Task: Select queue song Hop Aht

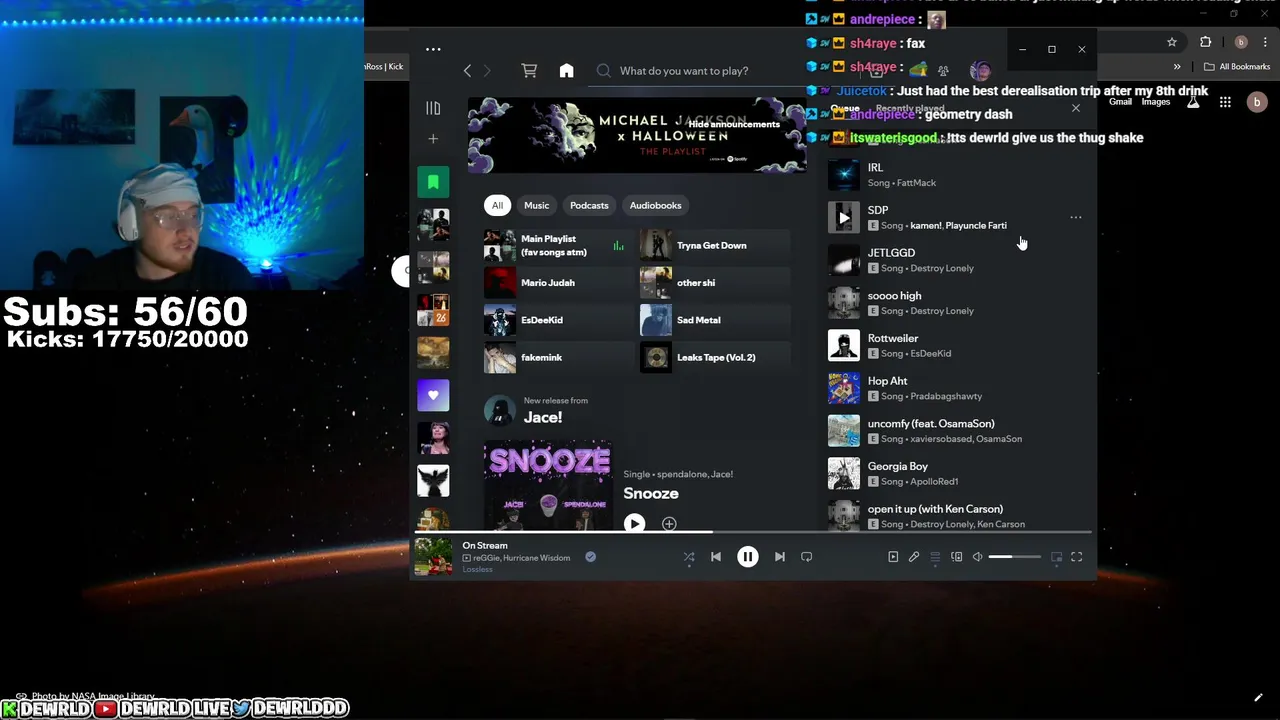Action: point(957,388)
